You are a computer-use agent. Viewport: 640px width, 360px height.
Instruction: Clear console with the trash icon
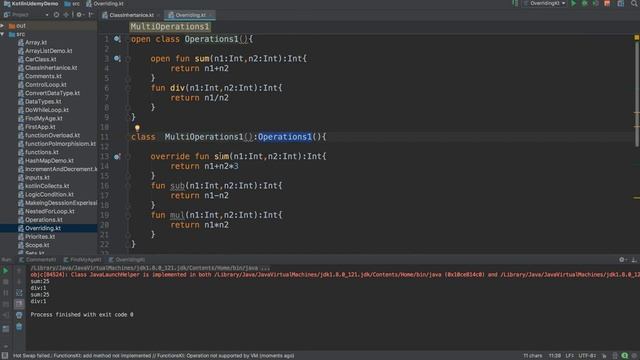pyautogui.click(x=19, y=327)
